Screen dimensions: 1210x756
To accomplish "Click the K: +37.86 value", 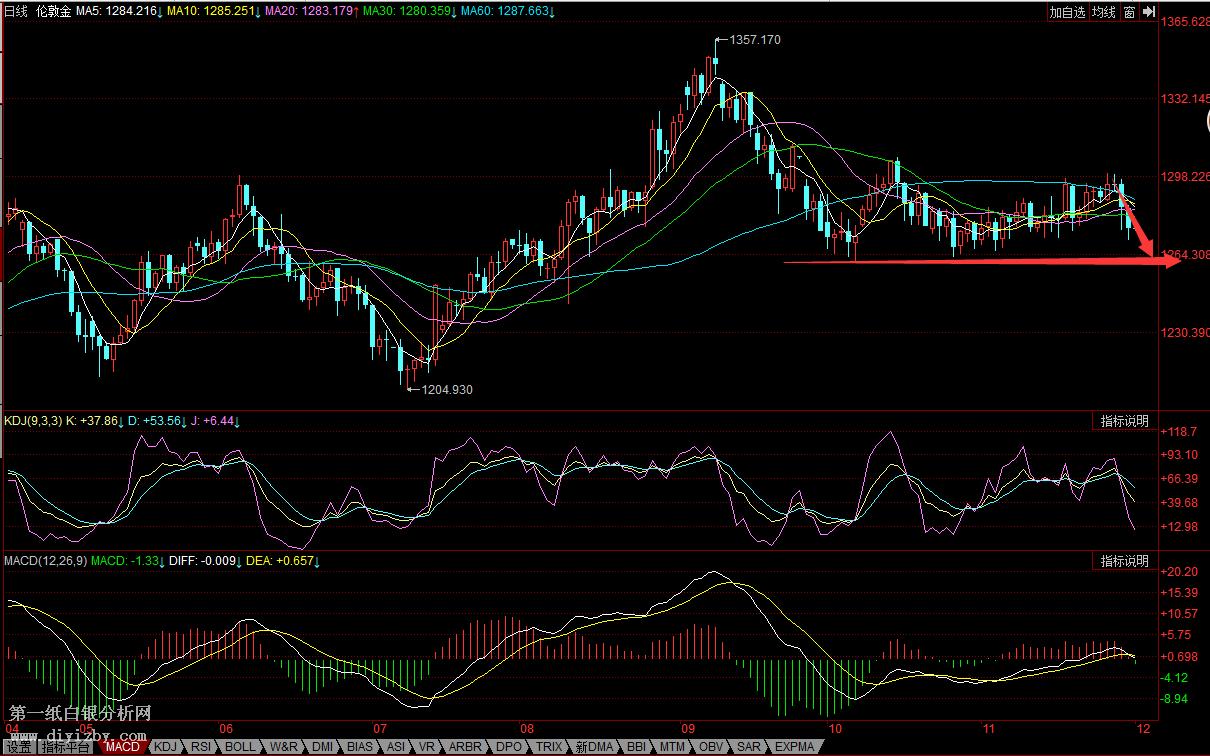I will 92,421.
